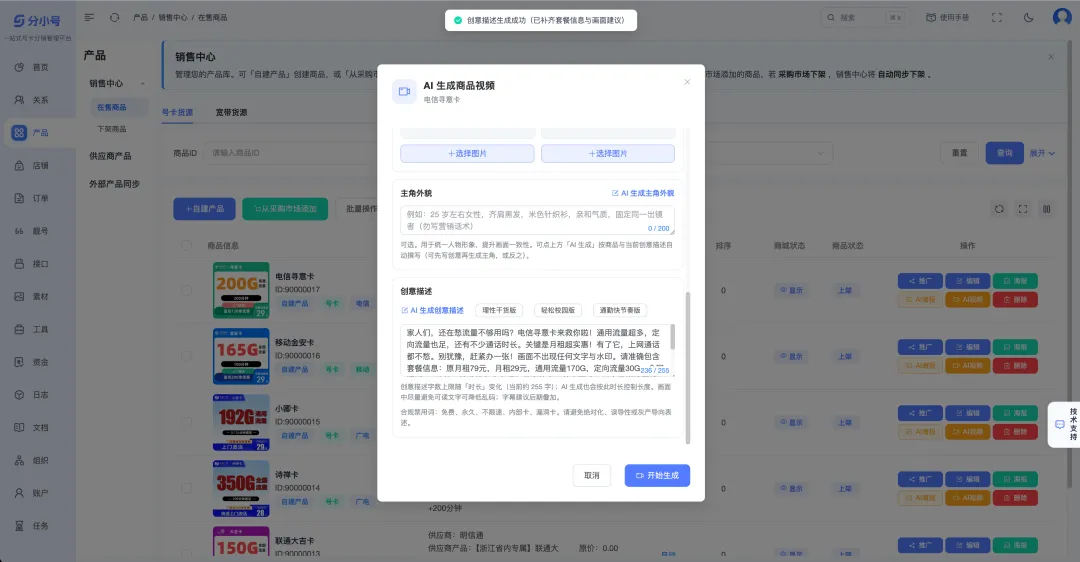Click 查询 search button
Screen dimensions: 1080x562
coord(1004,153)
